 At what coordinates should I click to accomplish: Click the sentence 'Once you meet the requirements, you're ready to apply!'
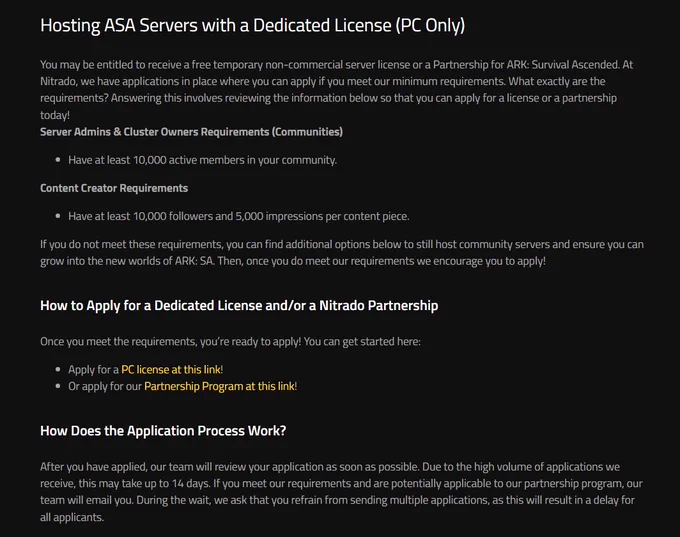tap(170, 342)
